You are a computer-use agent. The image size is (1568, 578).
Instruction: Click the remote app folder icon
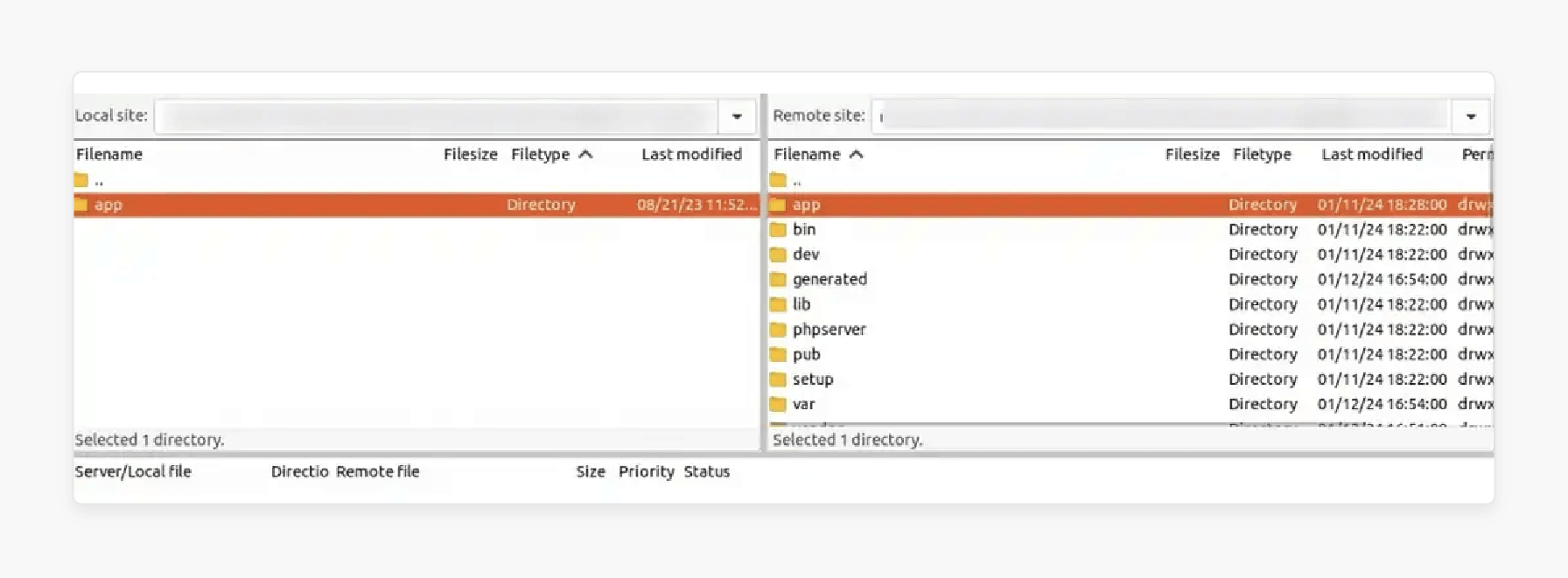pyautogui.click(x=778, y=205)
